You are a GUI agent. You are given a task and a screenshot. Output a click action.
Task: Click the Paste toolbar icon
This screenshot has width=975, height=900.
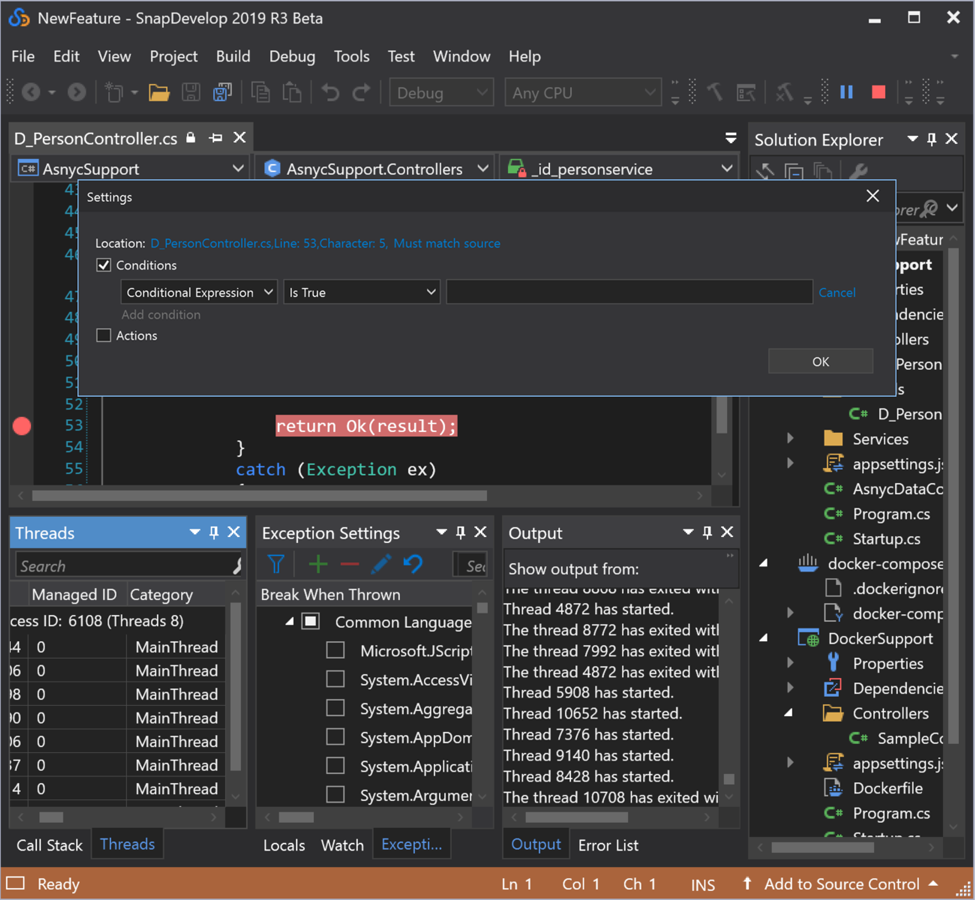coord(292,93)
